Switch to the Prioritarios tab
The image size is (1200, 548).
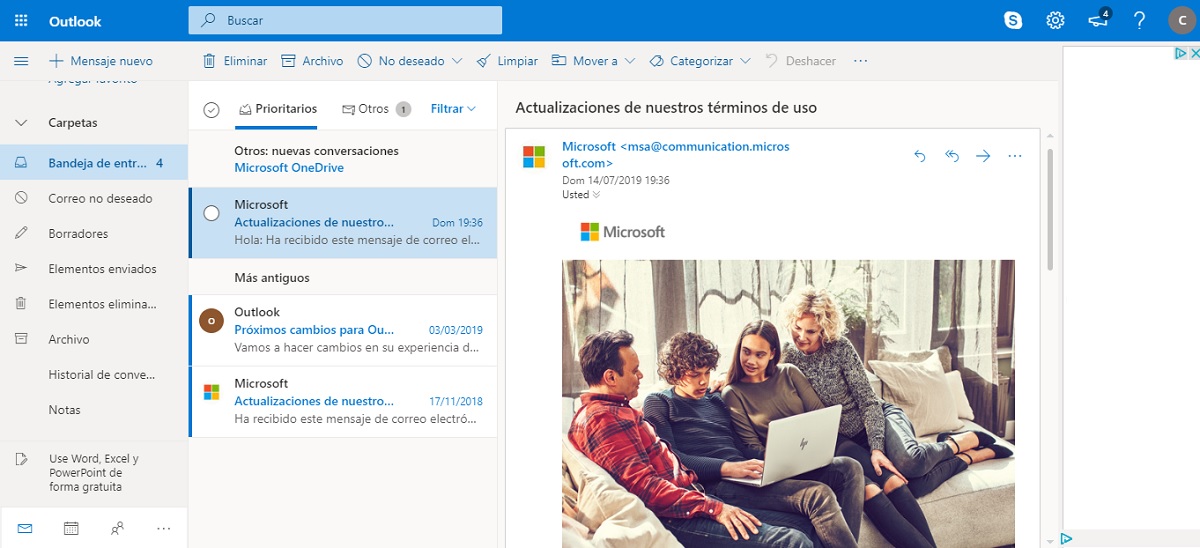277,109
